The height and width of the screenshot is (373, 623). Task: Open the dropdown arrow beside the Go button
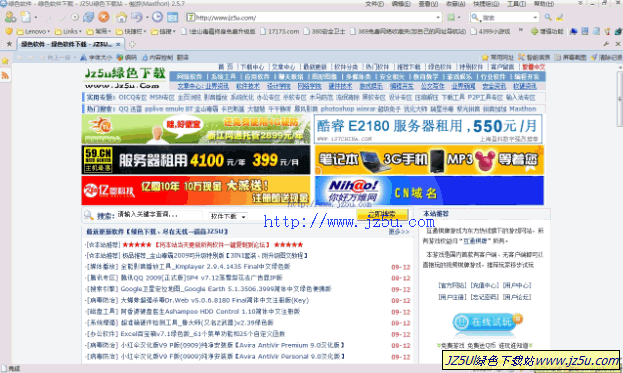(459, 17)
